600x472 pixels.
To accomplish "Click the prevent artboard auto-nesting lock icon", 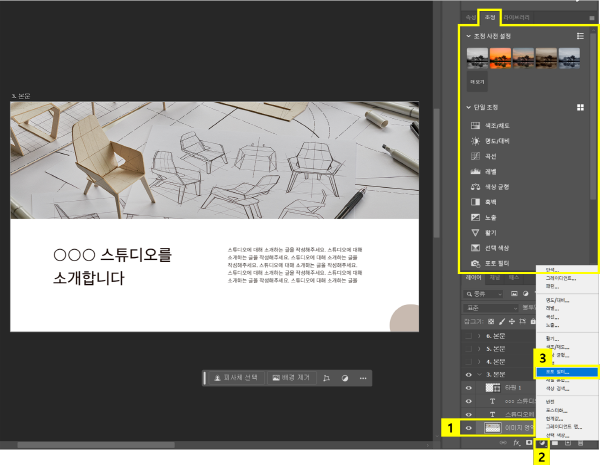I will click(522, 322).
